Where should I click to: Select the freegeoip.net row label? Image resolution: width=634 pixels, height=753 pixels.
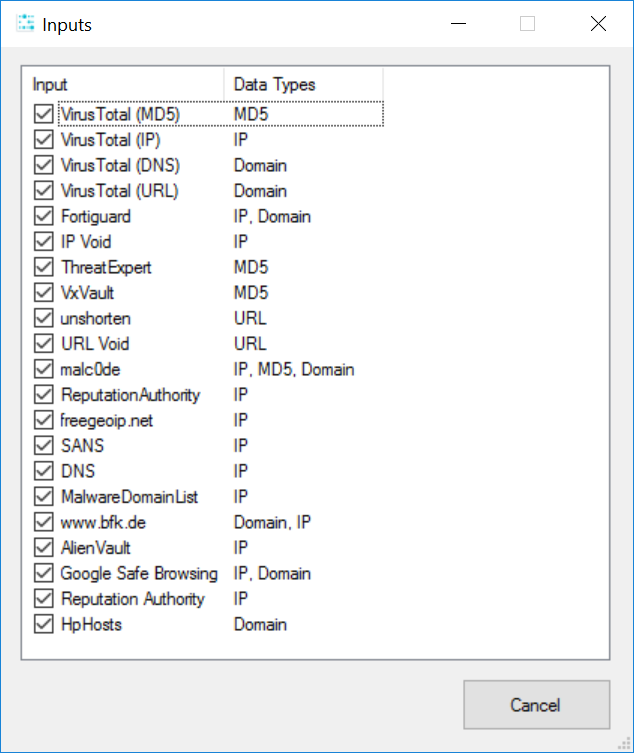tap(107, 420)
